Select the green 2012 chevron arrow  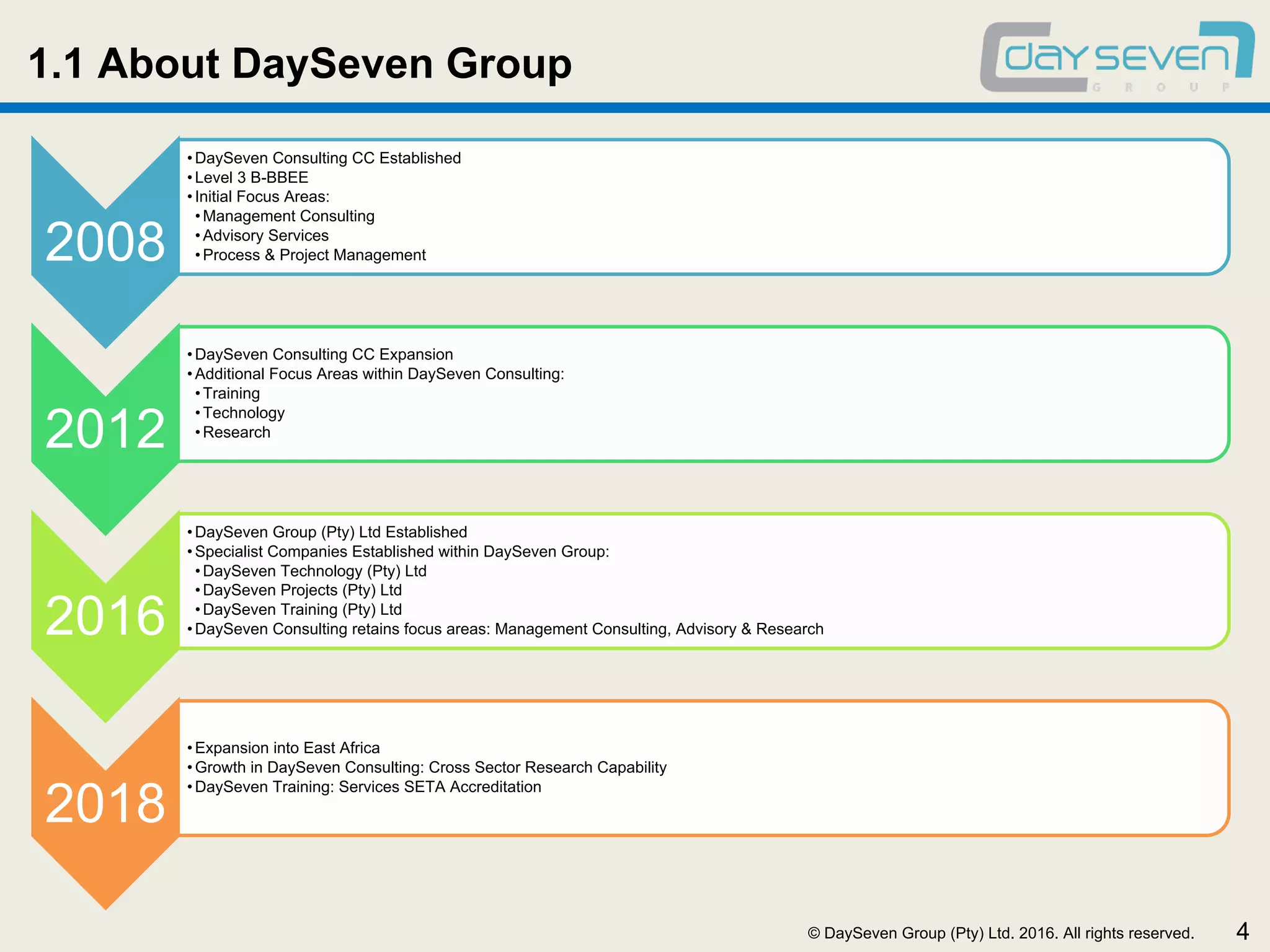click(x=105, y=429)
